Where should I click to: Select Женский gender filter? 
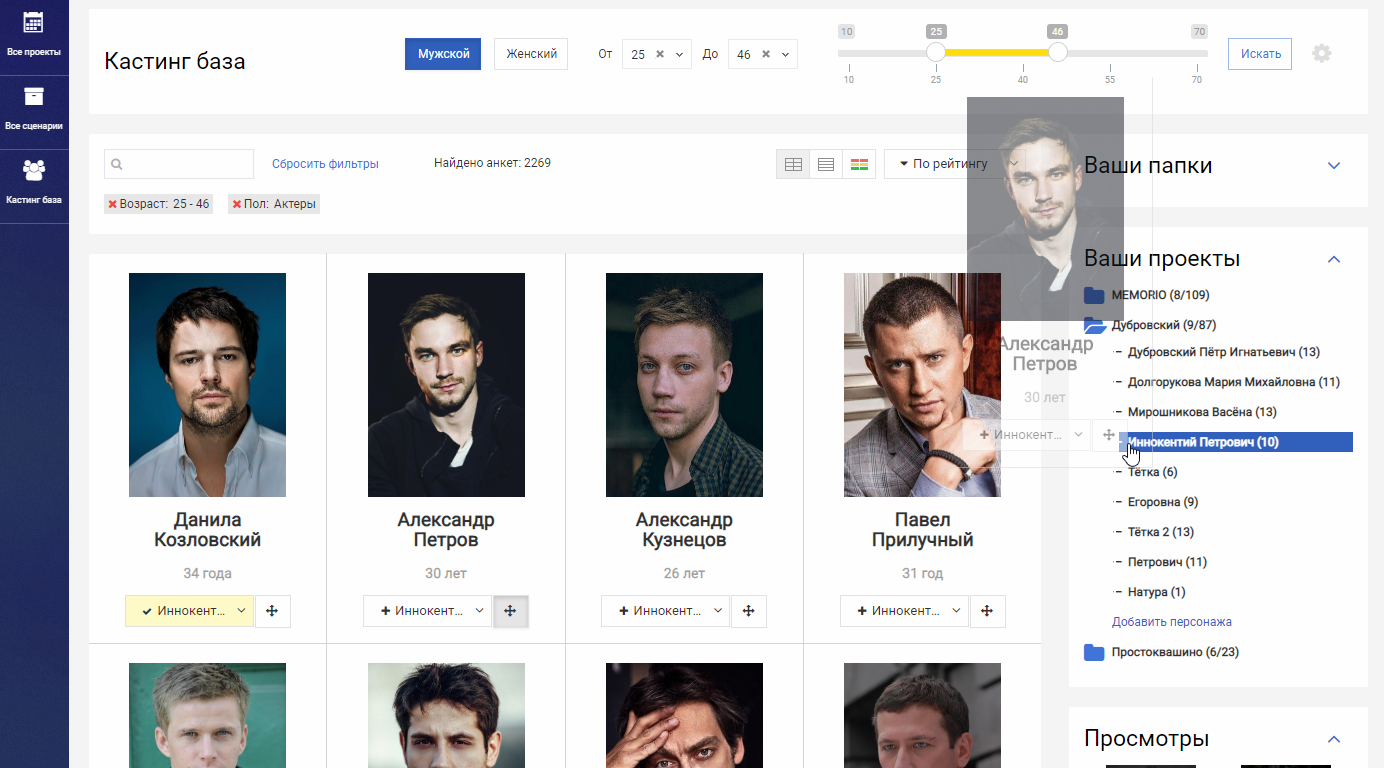pos(531,54)
